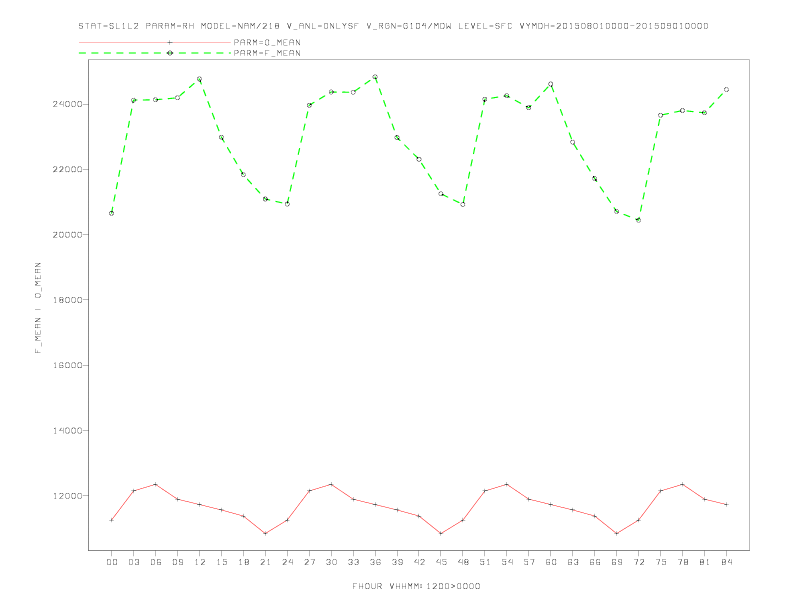Select the F_MEAN data point at hour 84
The height and width of the screenshot is (612, 792).
coord(726,89)
